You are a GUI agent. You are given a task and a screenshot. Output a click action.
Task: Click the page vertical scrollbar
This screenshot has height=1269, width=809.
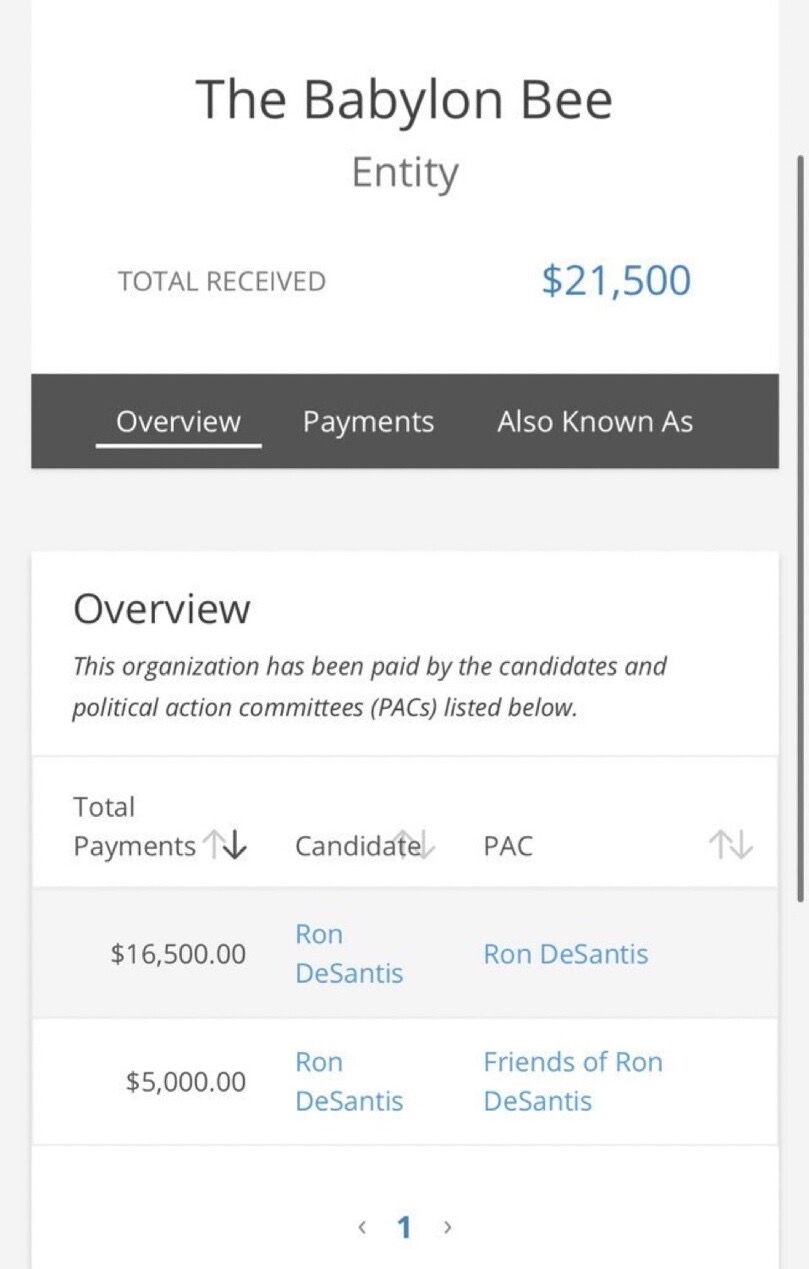(x=799, y=528)
